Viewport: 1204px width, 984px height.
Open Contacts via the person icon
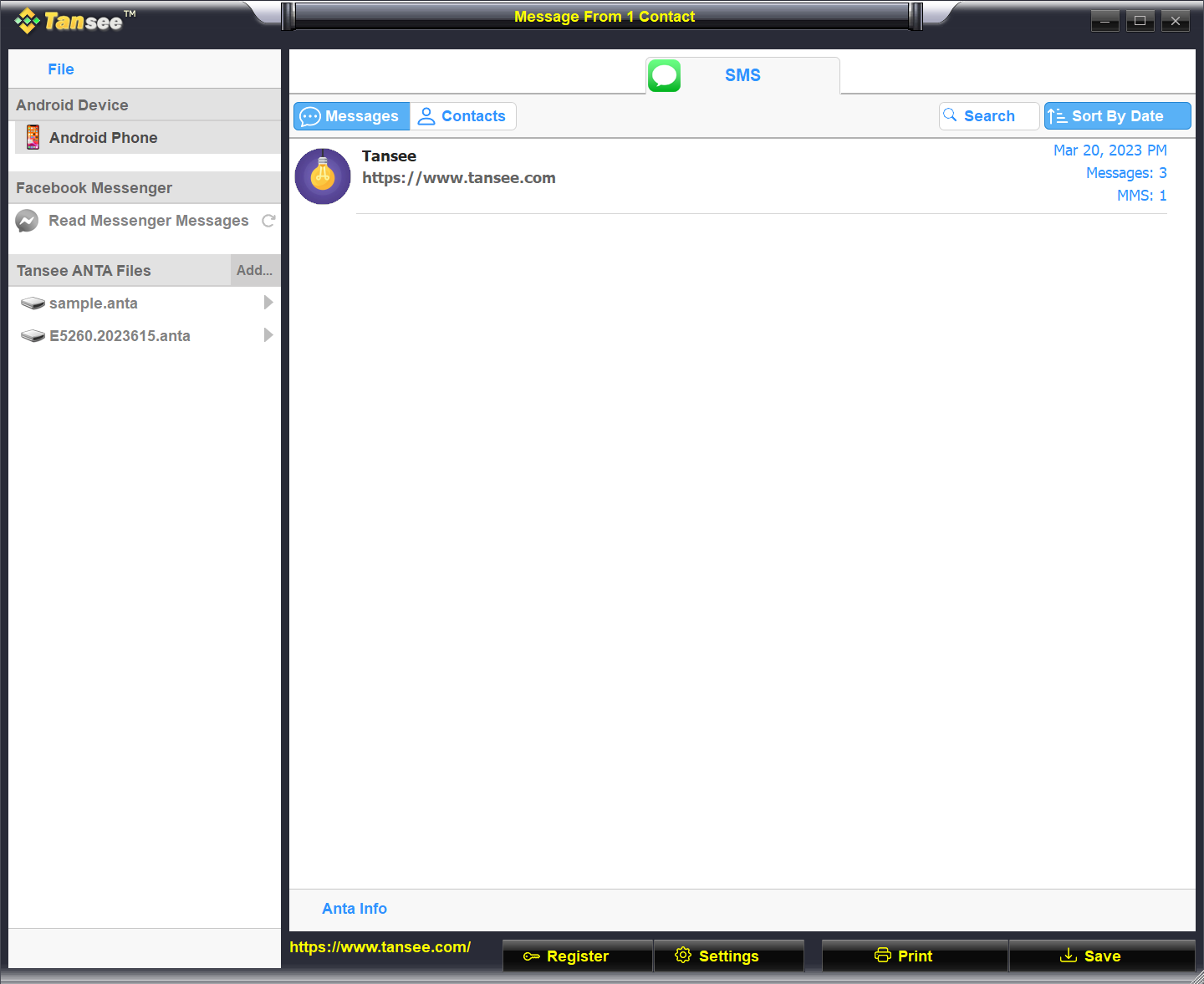tap(426, 115)
